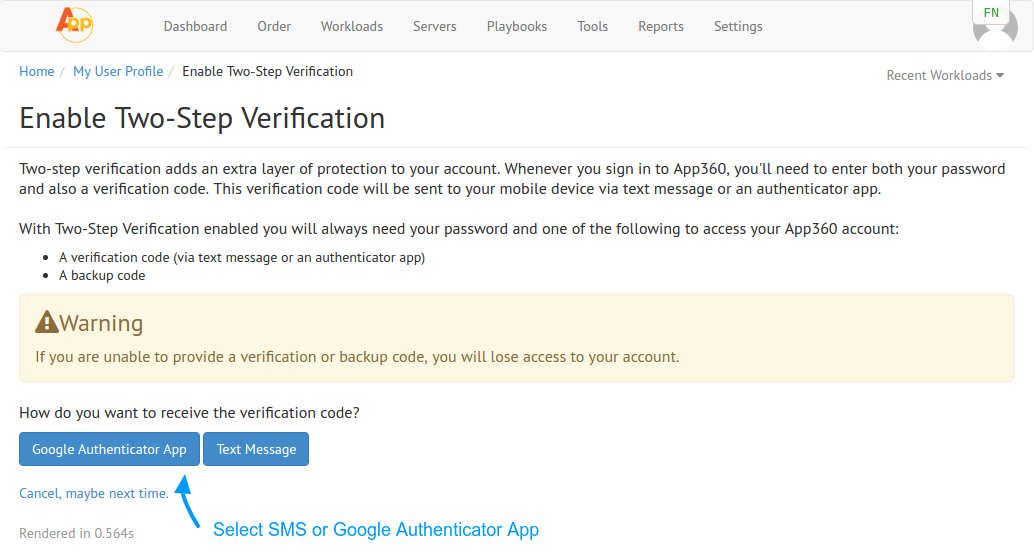Open the Settings menu
1034x558 pixels.
(738, 26)
